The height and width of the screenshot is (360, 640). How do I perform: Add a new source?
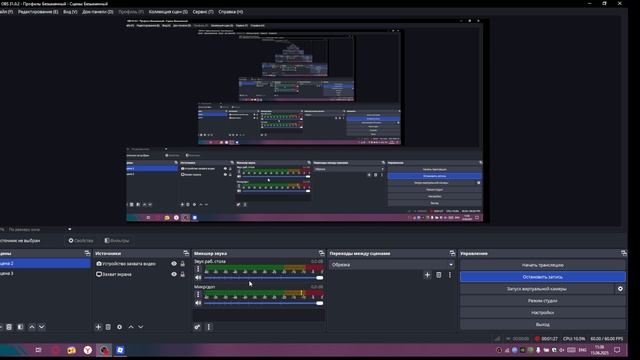click(98, 327)
